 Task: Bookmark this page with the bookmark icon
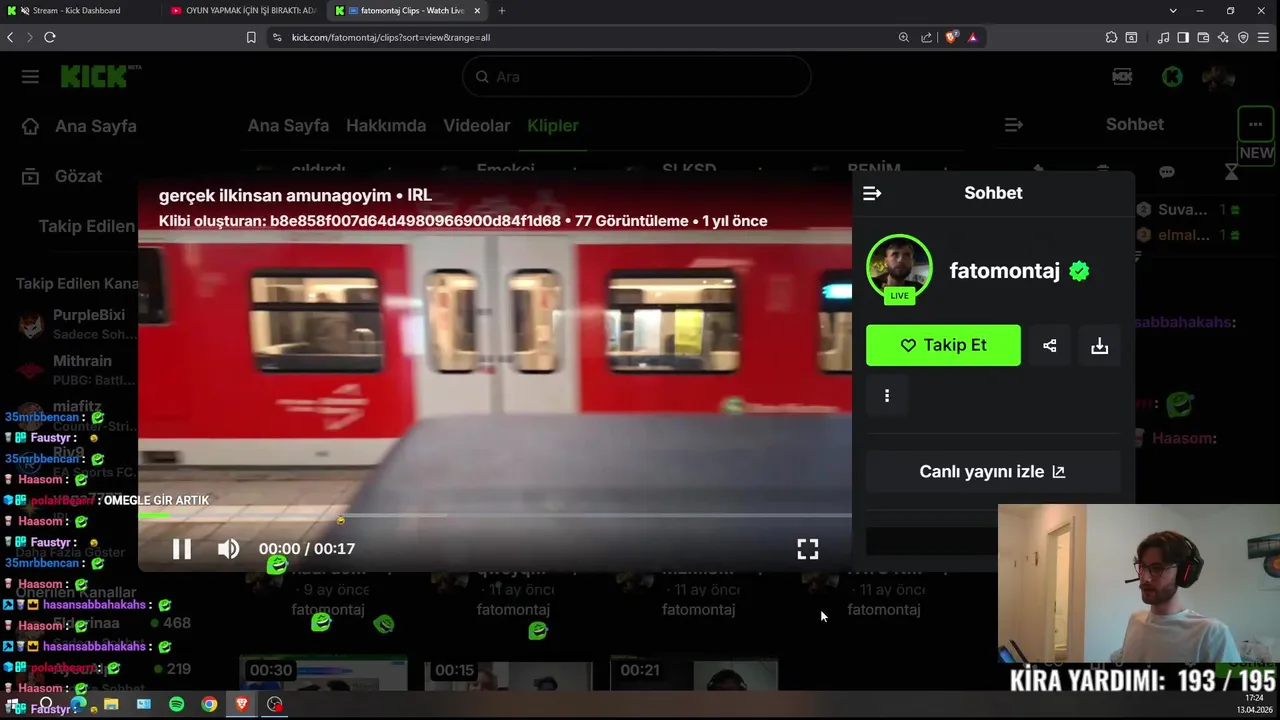[x=251, y=37]
